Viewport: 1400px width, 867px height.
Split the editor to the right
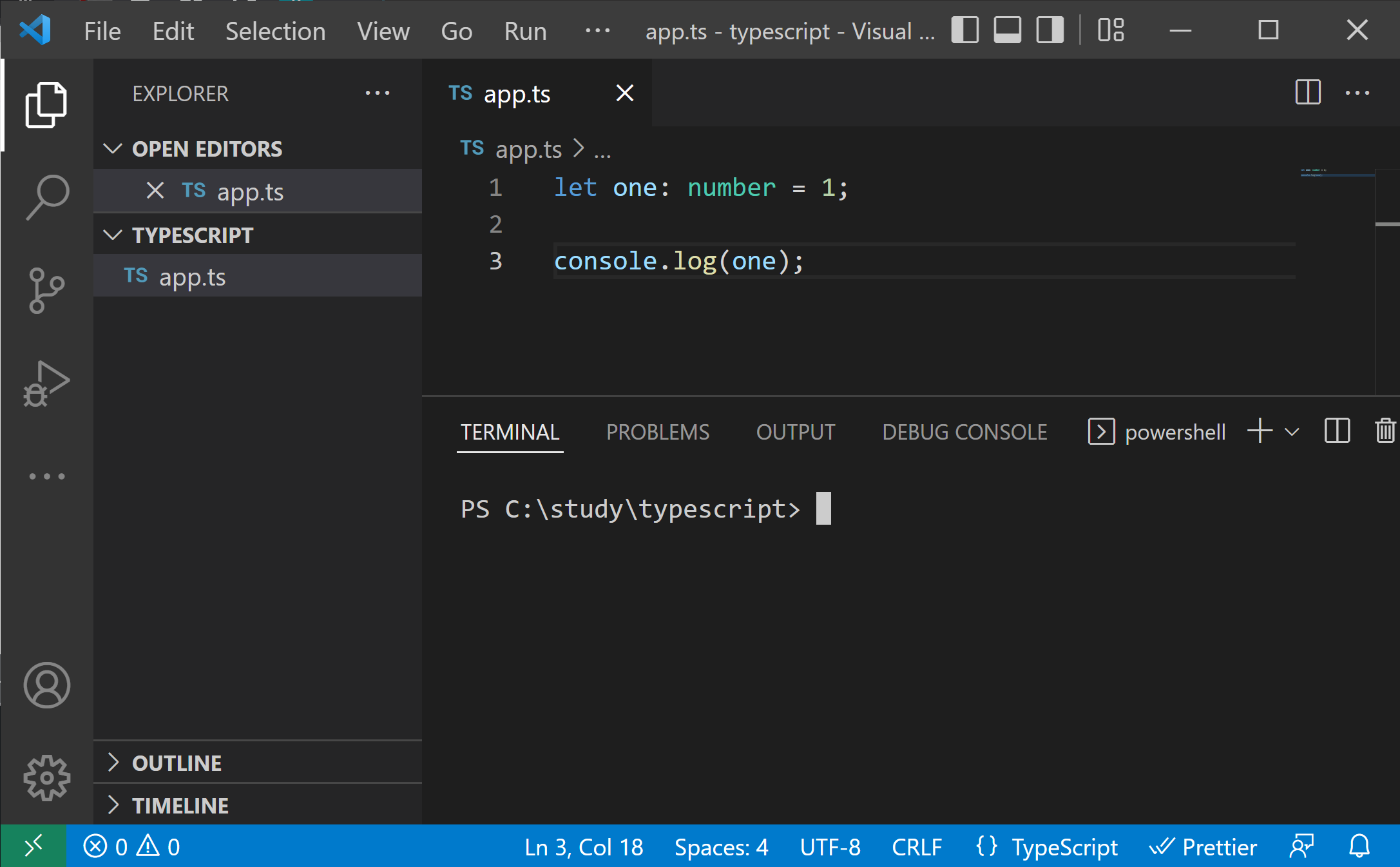pyautogui.click(x=1308, y=93)
